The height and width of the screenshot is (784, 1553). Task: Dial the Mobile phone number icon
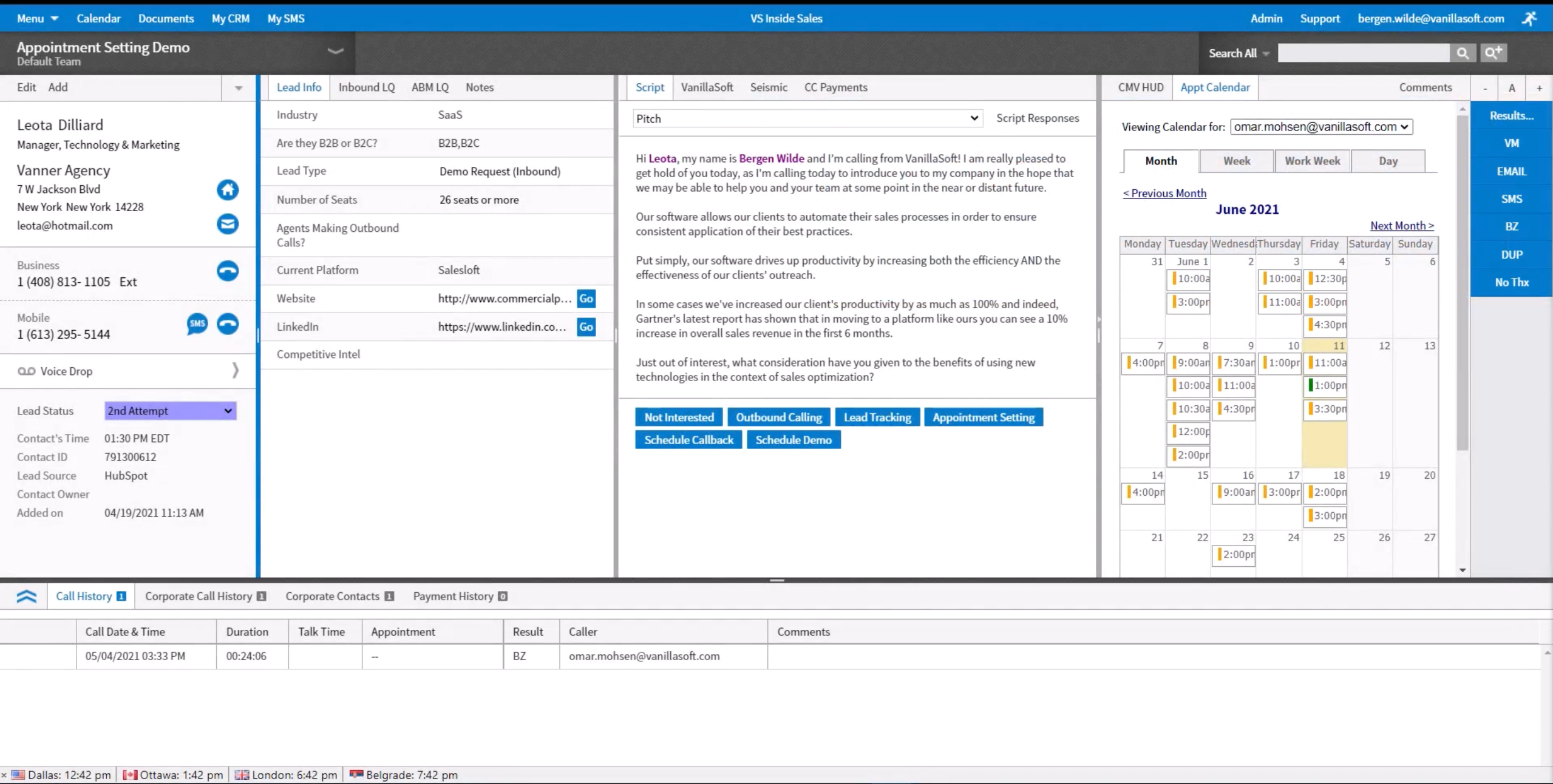[x=228, y=323]
